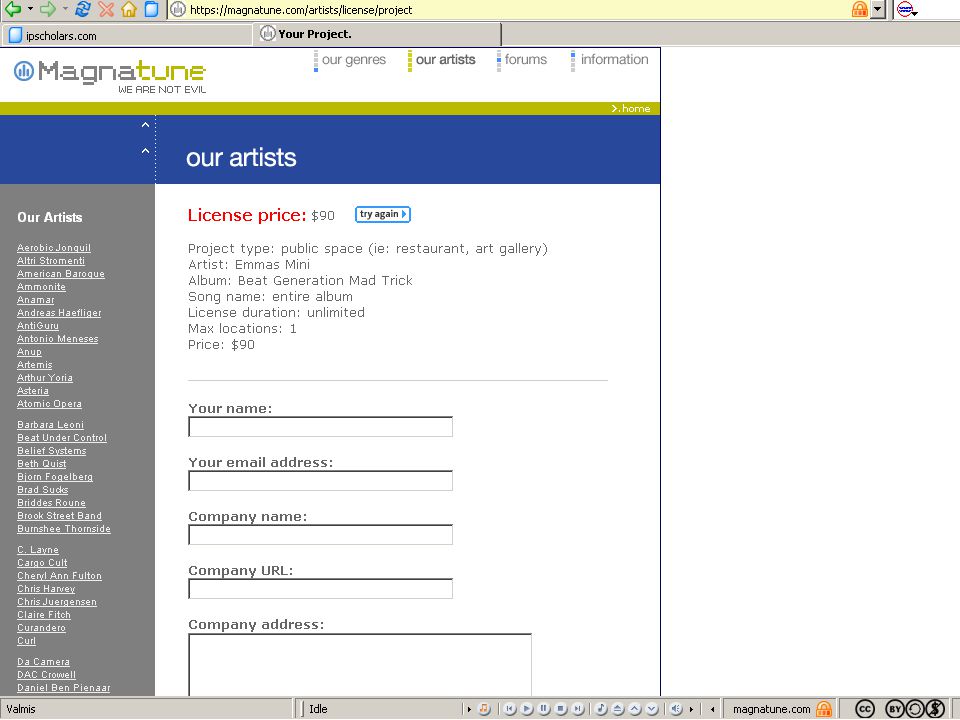
Task: Stop loading with the red X icon
Action: click(107, 9)
